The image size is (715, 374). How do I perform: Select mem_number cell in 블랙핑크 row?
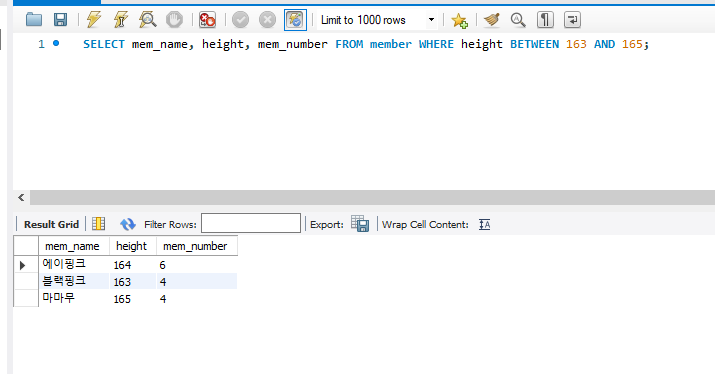[x=197, y=281]
